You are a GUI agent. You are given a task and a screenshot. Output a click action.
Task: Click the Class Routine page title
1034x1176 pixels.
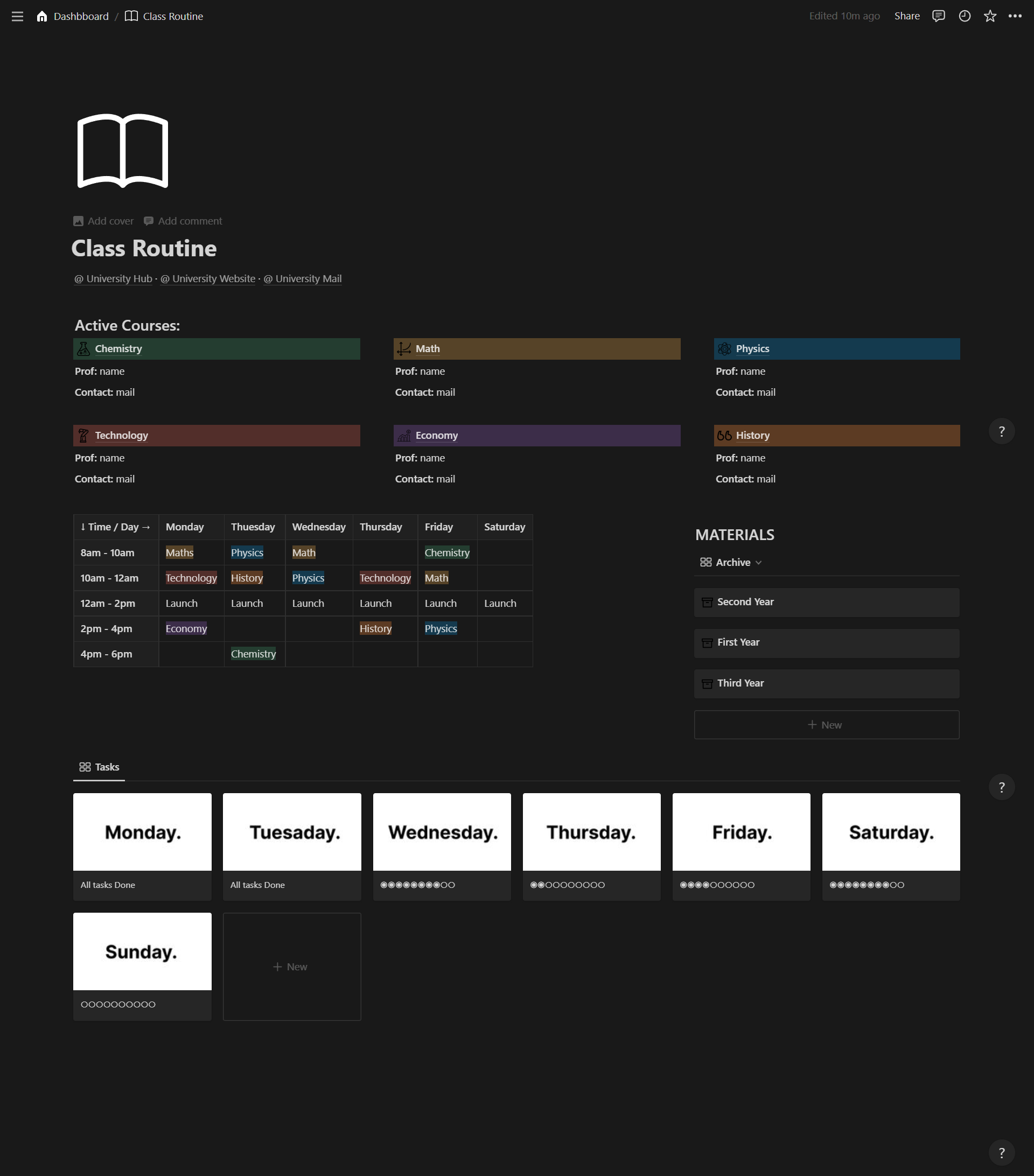click(144, 248)
